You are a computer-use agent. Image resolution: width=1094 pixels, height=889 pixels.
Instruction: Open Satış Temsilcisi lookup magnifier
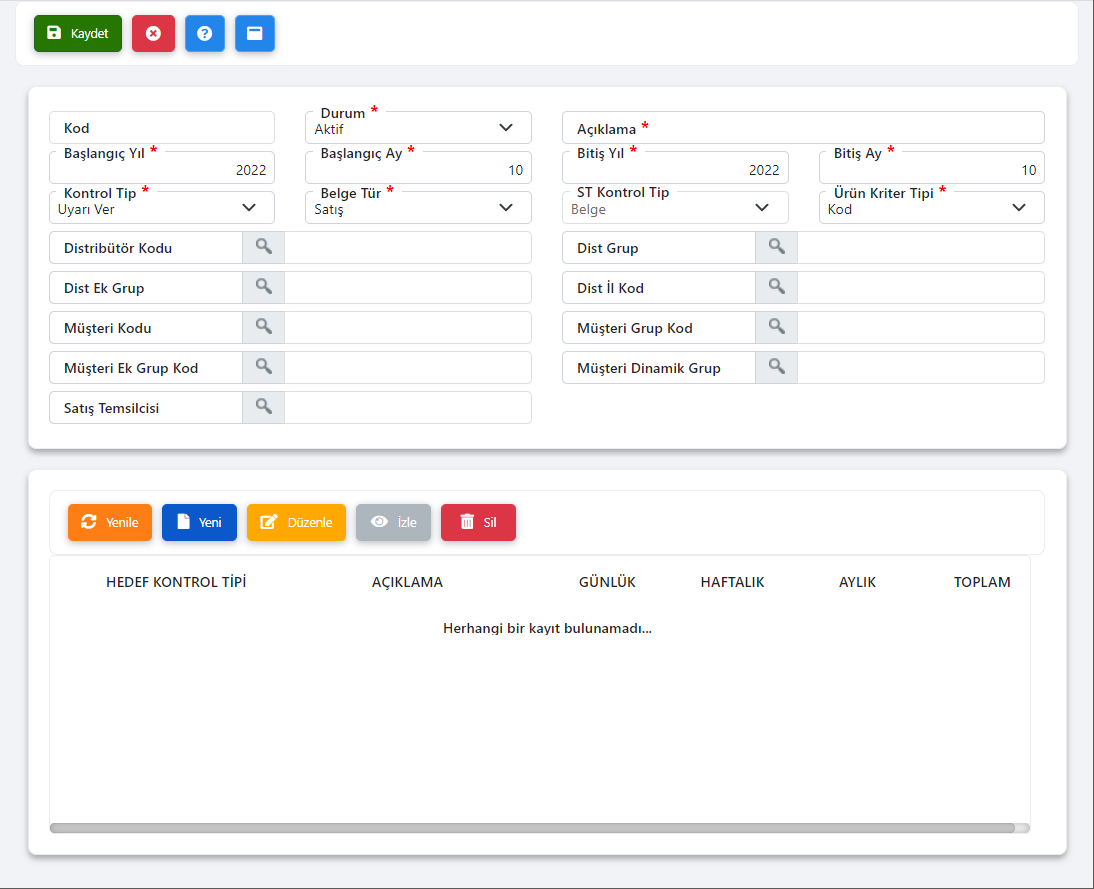(x=263, y=408)
